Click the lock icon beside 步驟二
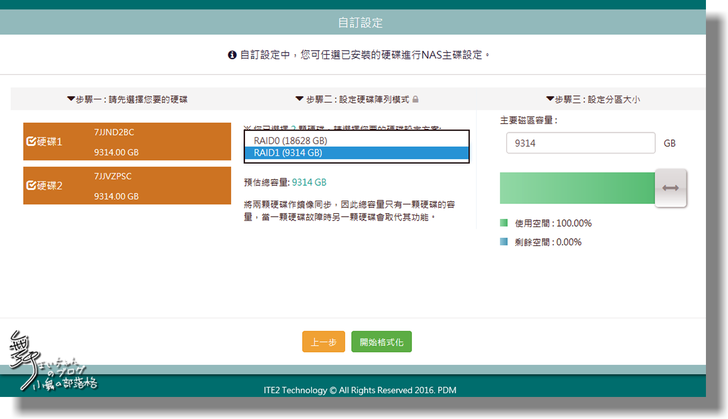The image size is (728, 419). pos(416,99)
